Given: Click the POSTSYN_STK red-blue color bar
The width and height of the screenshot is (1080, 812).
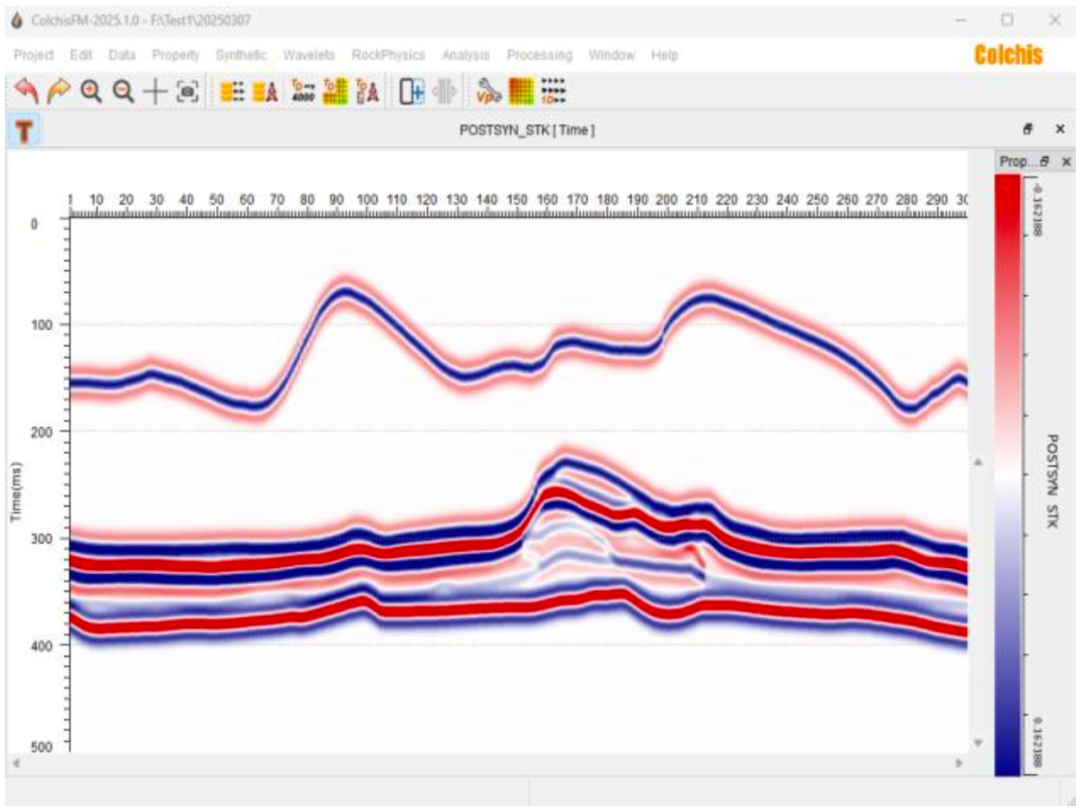Looking at the screenshot, I should coord(1007,475).
